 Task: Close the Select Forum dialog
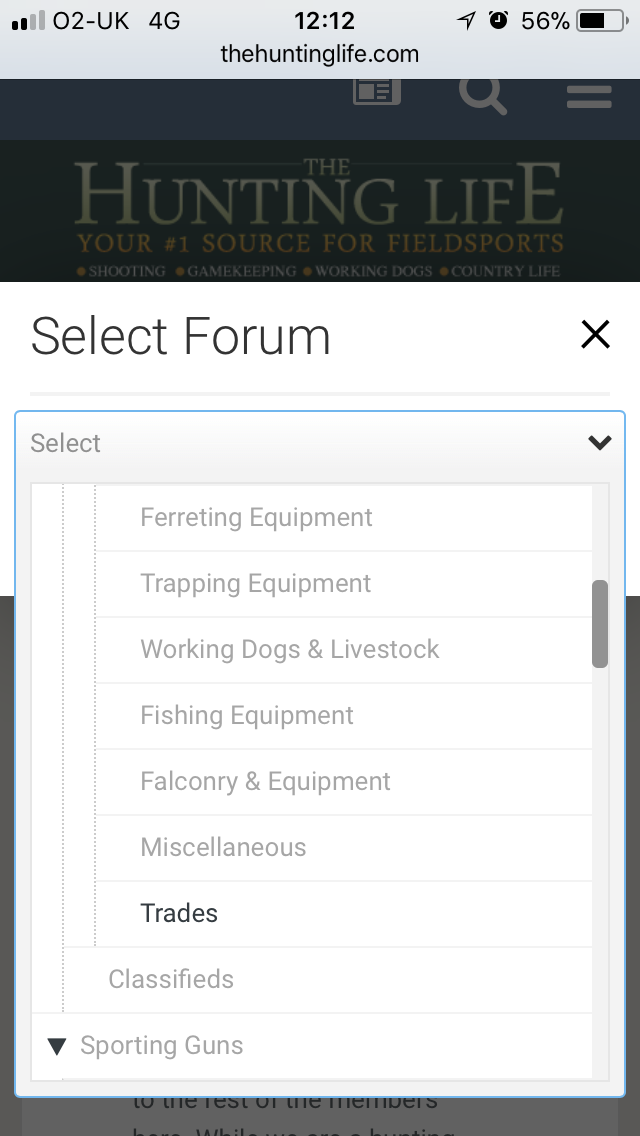(595, 335)
